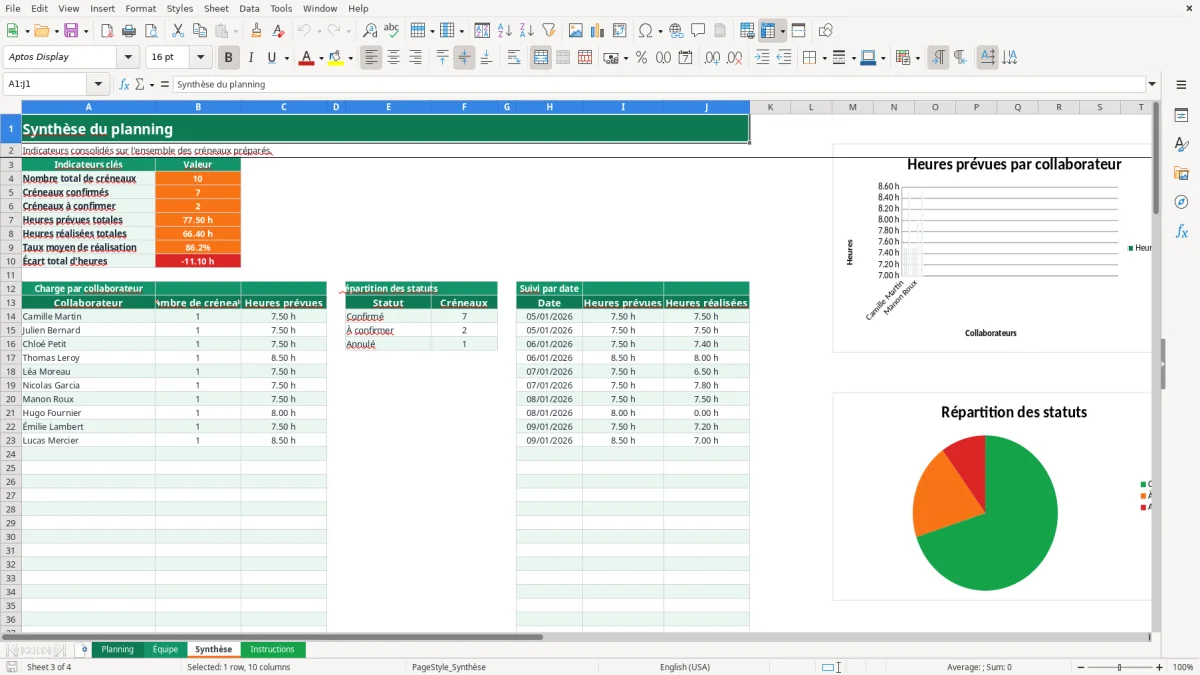Apply the red font color swatch
The height and width of the screenshot is (675, 1200).
pyautogui.click(x=305, y=59)
